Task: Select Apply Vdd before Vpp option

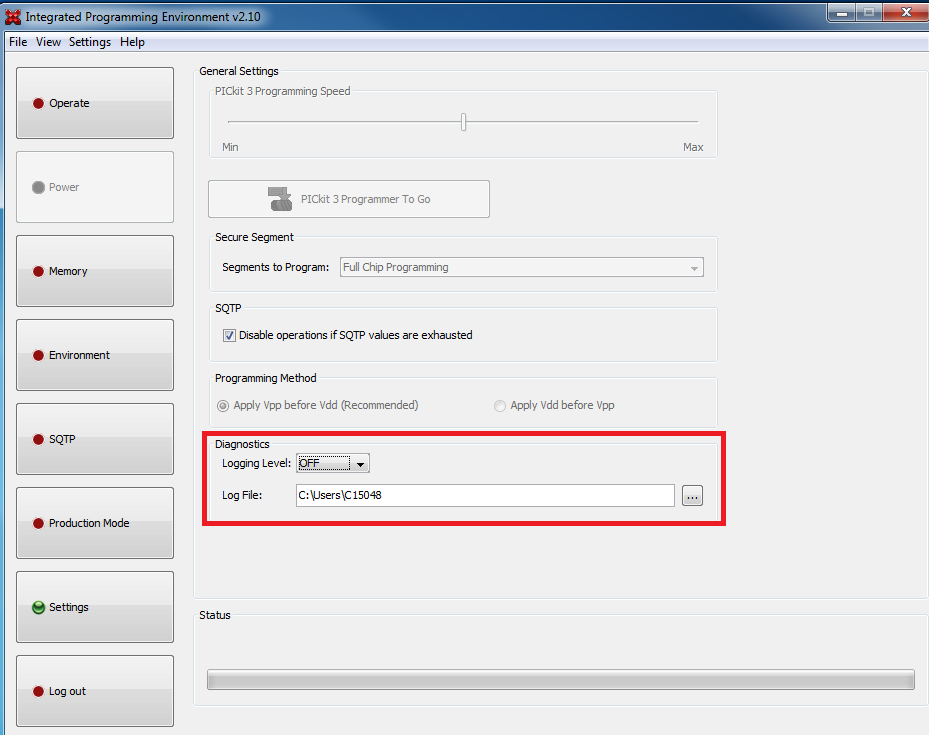Action: [x=500, y=405]
